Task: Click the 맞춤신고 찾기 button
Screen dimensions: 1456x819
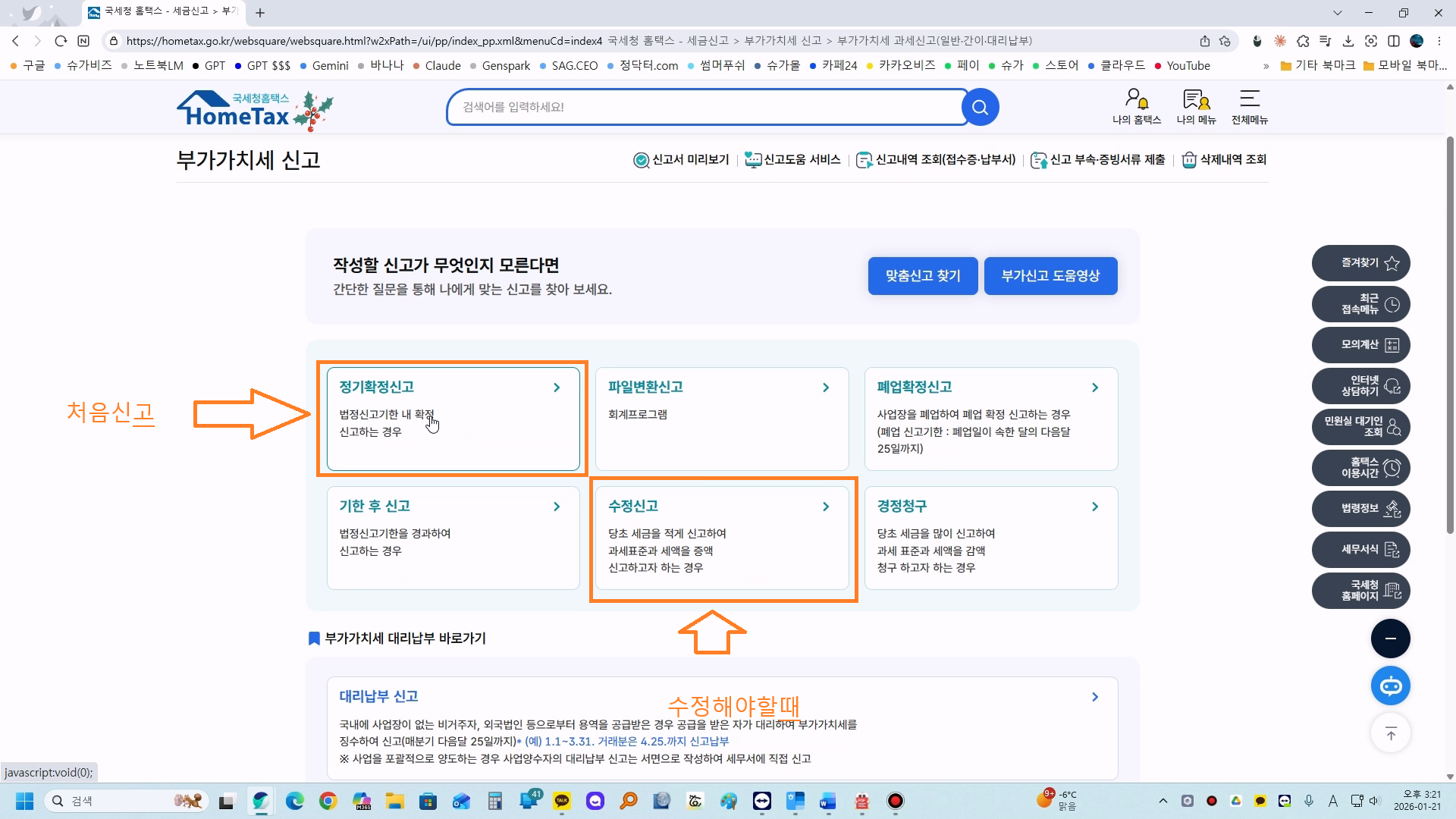Action: (x=922, y=276)
